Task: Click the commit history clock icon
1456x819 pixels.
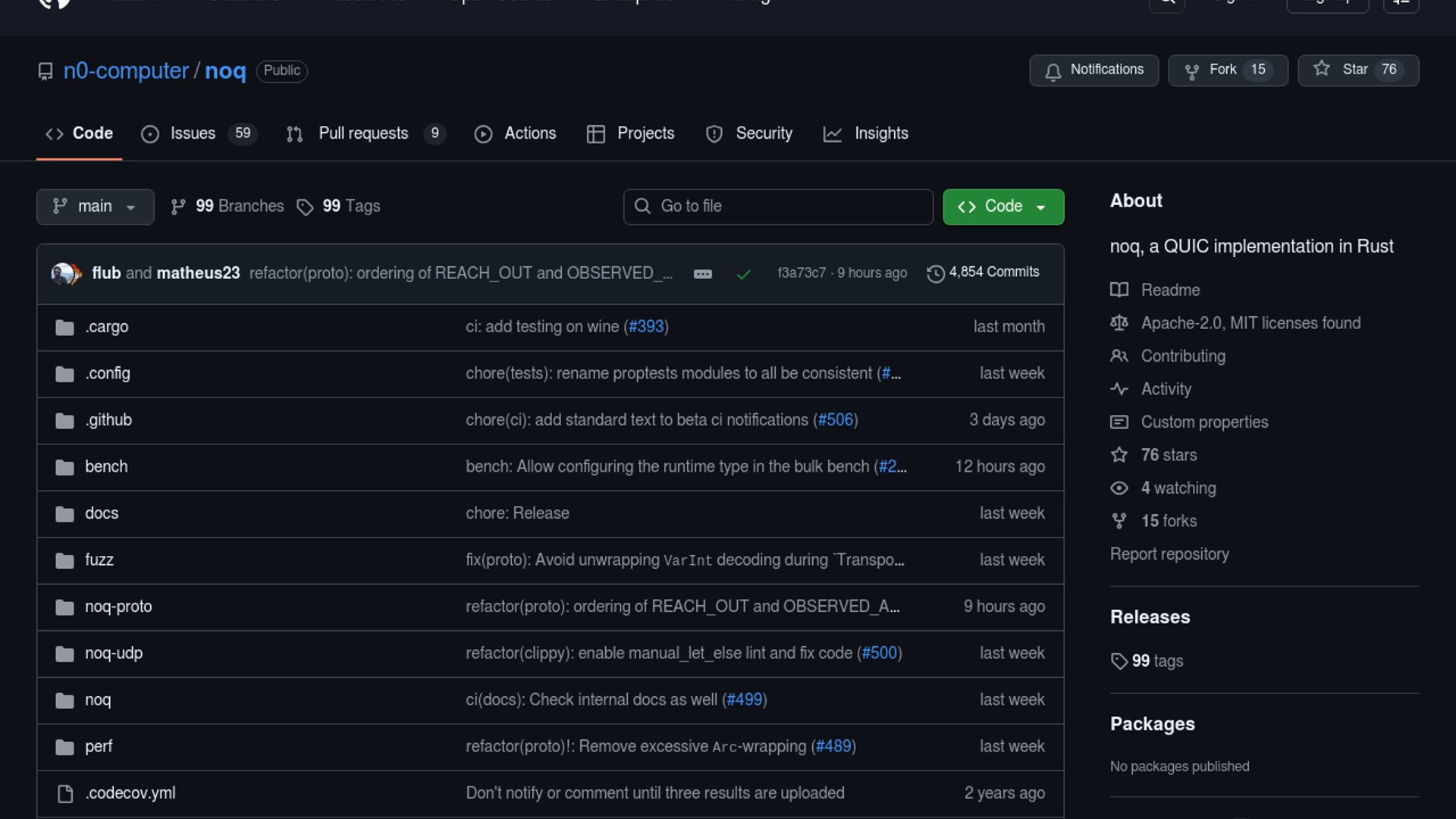Action: (x=936, y=273)
